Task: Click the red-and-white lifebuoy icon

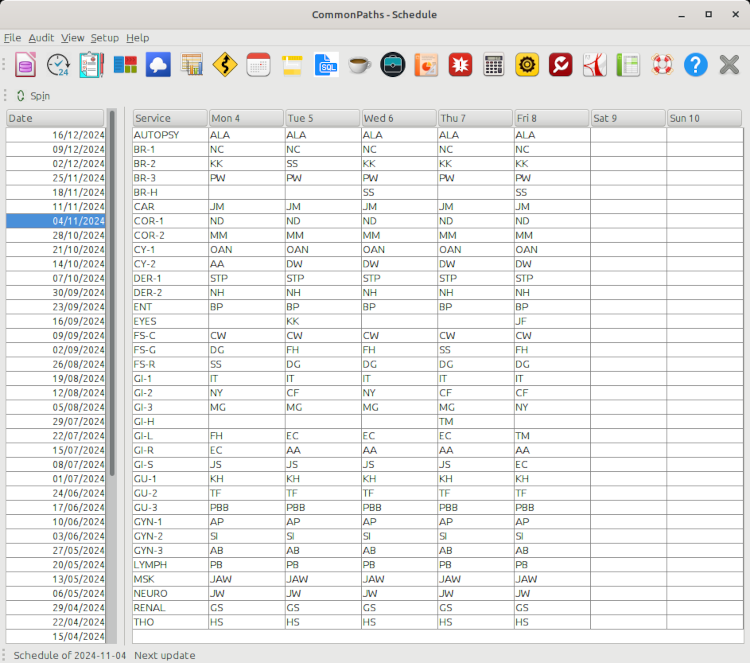Action: (x=661, y=65)
